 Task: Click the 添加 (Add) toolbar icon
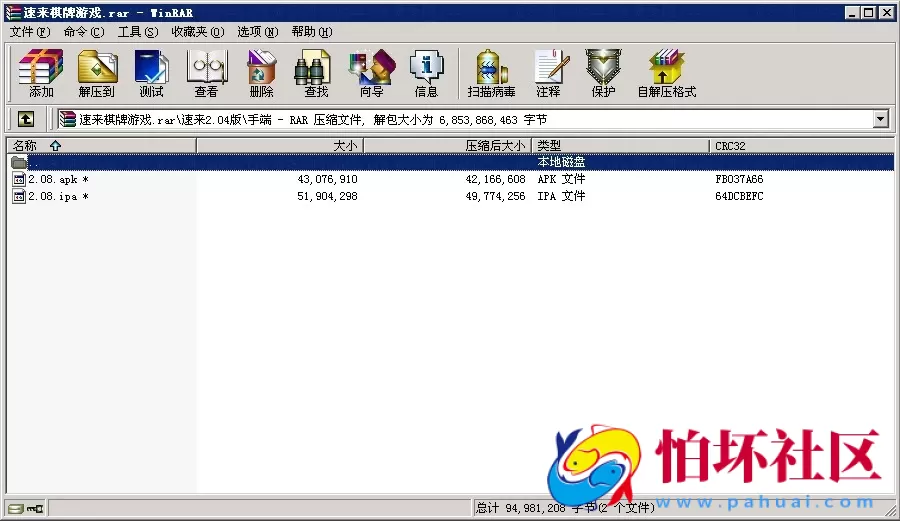click(x=41, y=73)
